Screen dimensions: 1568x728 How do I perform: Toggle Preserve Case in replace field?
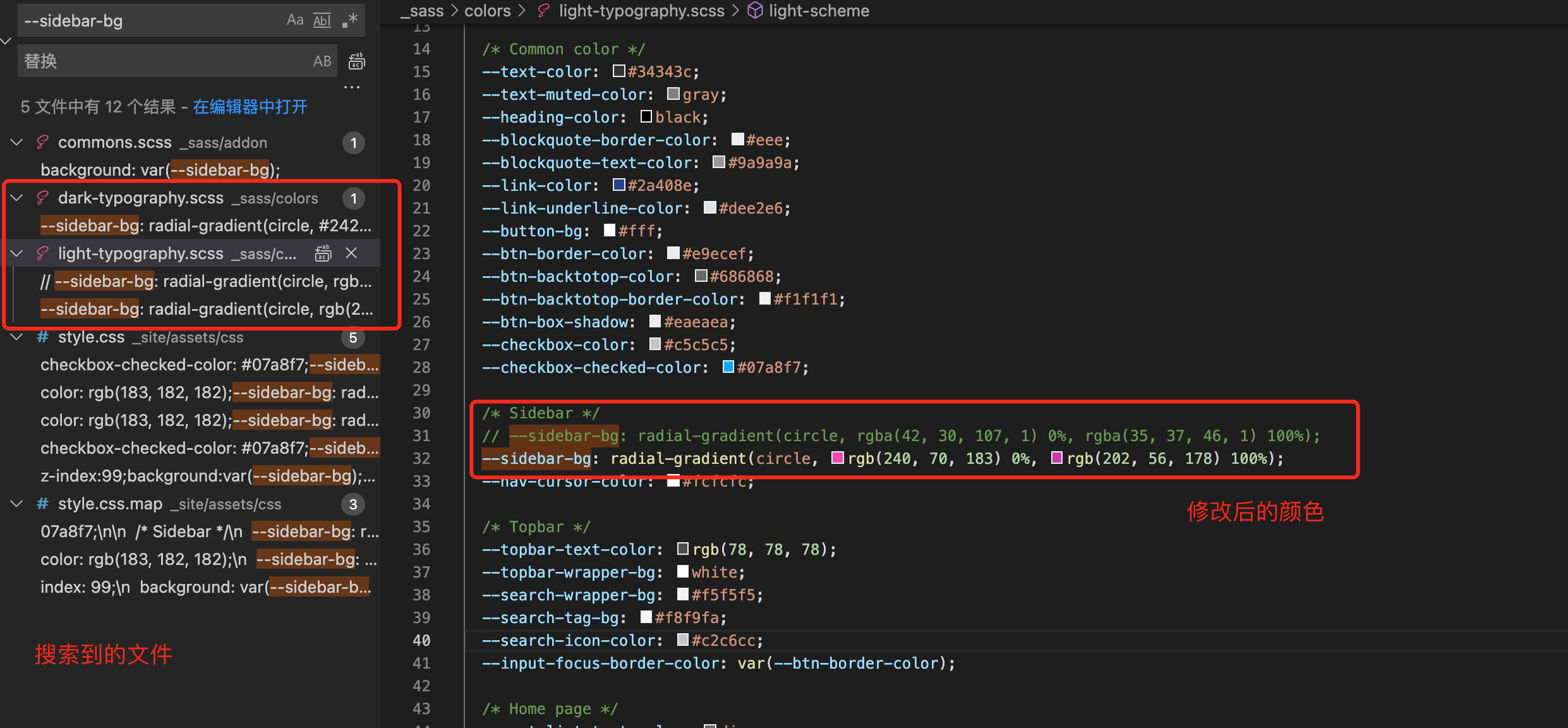(x=322, y=61)
